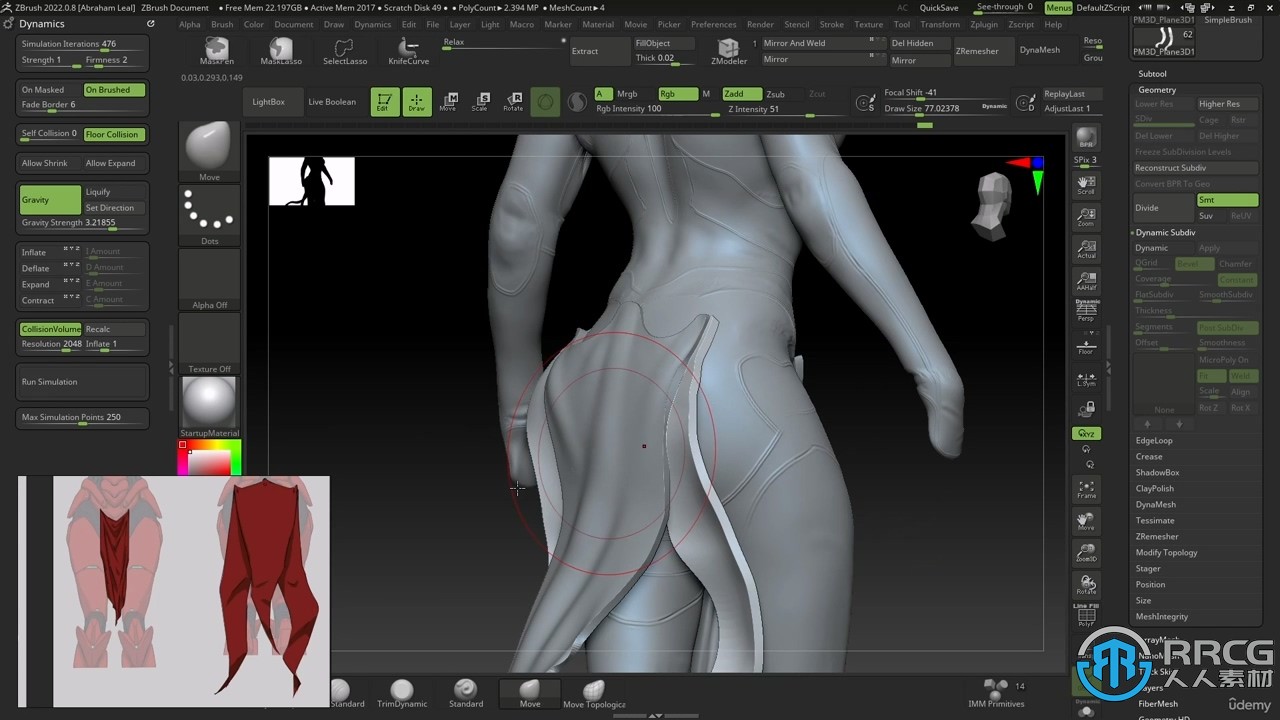Select TrimDynamic brush at bottom
Viewport: 1280px width, 720px height.
(402, 693)
